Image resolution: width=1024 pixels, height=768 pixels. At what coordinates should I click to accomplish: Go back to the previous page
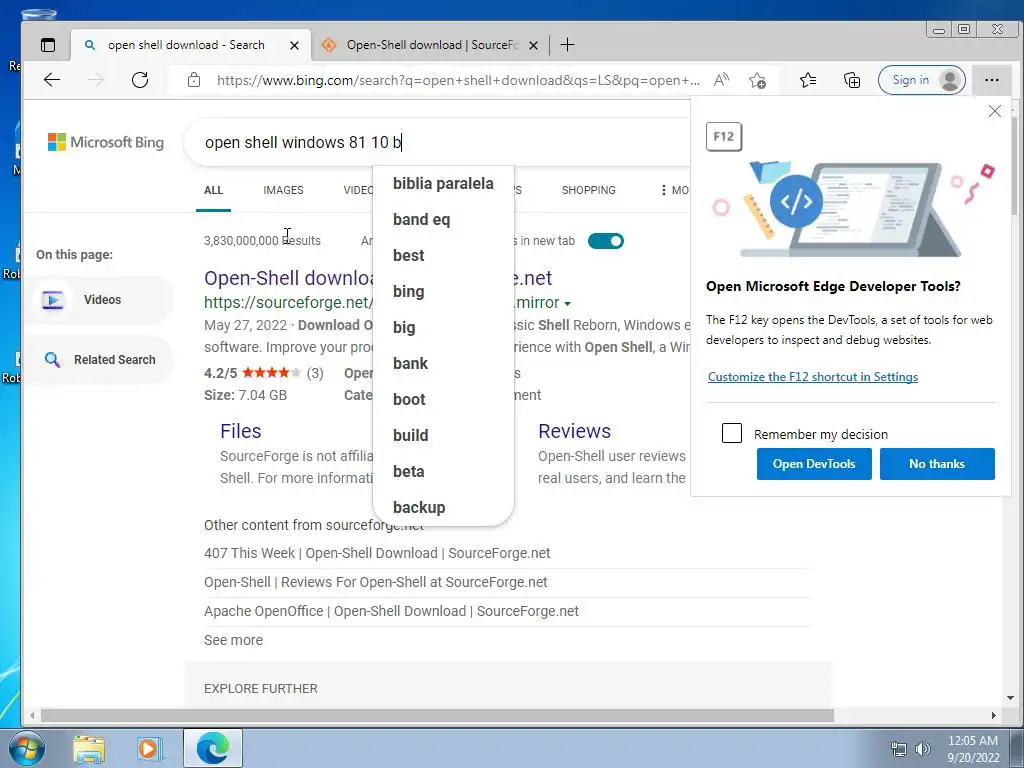[x=52, y=80]
